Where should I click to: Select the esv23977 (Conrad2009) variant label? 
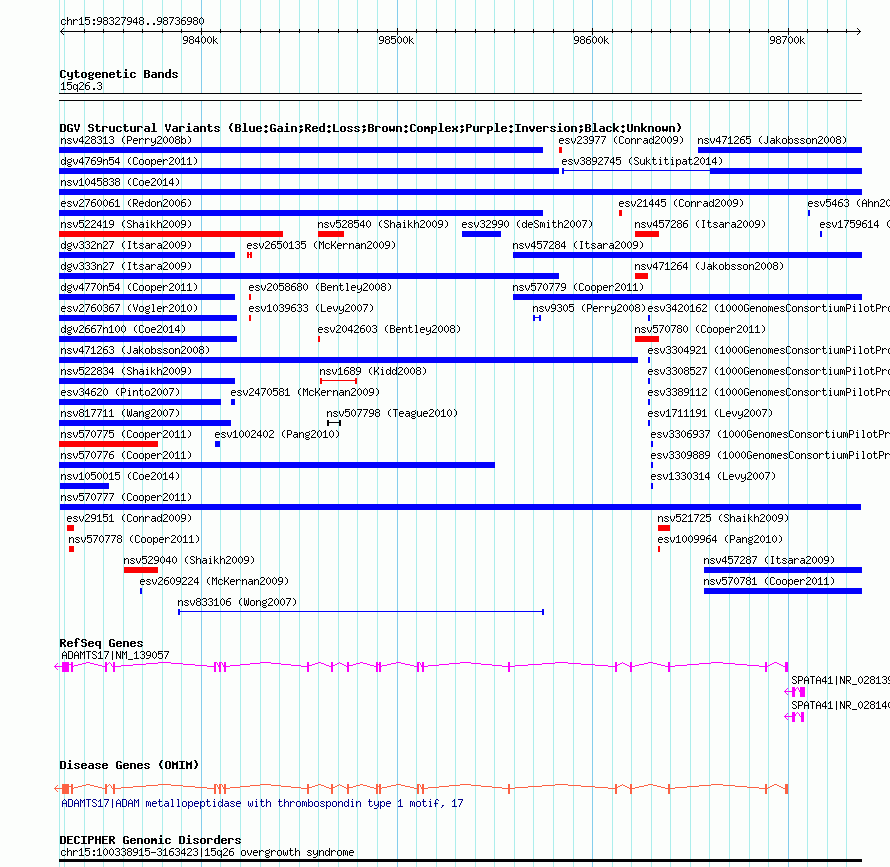click(621, 140)
